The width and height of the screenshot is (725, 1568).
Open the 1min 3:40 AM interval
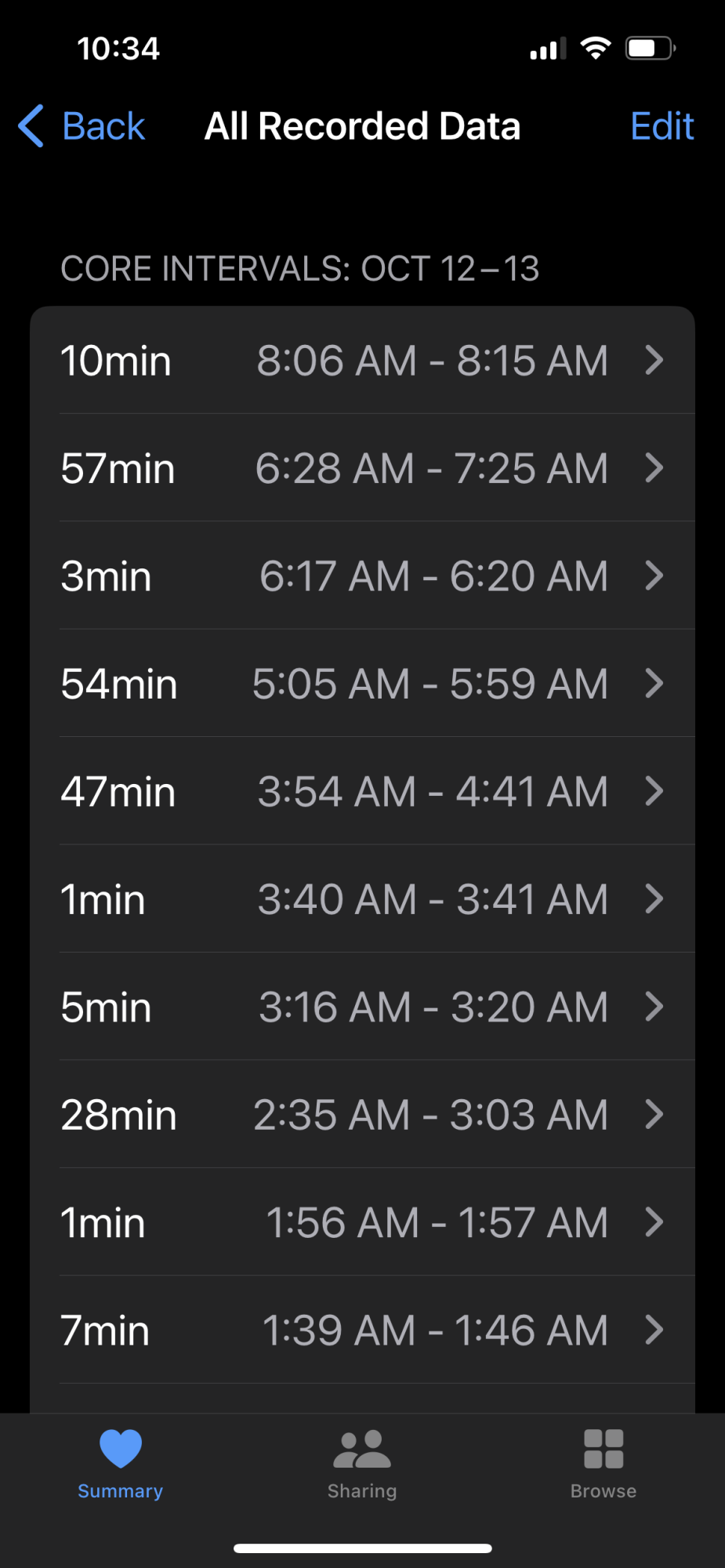362,898
